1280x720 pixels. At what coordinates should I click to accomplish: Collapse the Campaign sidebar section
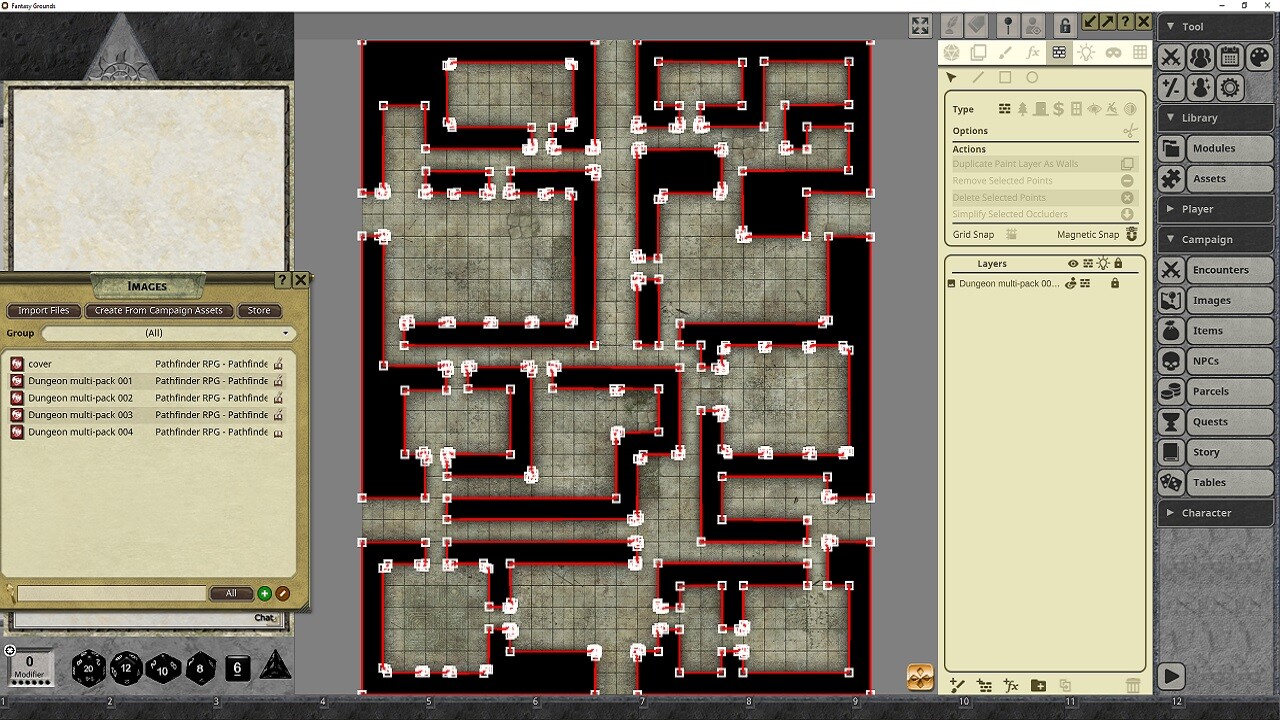click(1215, 239)
